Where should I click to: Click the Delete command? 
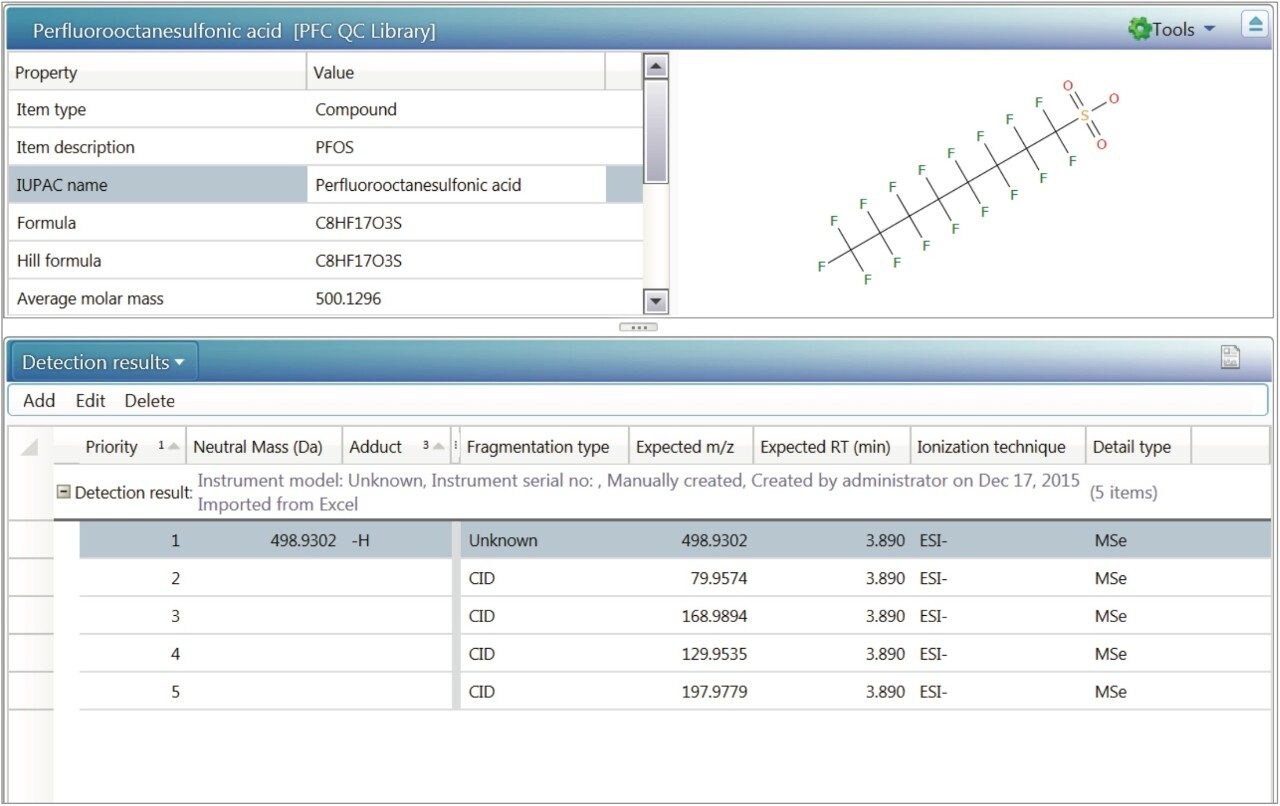tap(150, 401)
